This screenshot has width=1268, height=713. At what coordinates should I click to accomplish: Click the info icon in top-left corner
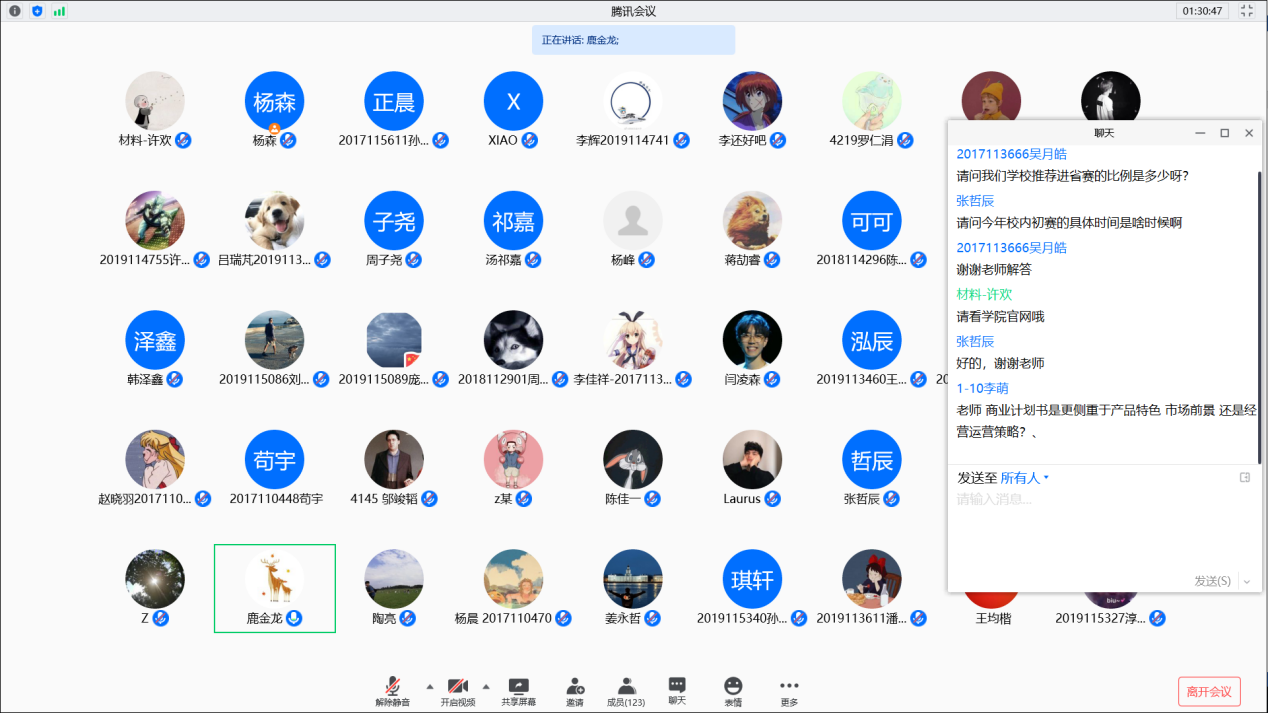(15, 11)
